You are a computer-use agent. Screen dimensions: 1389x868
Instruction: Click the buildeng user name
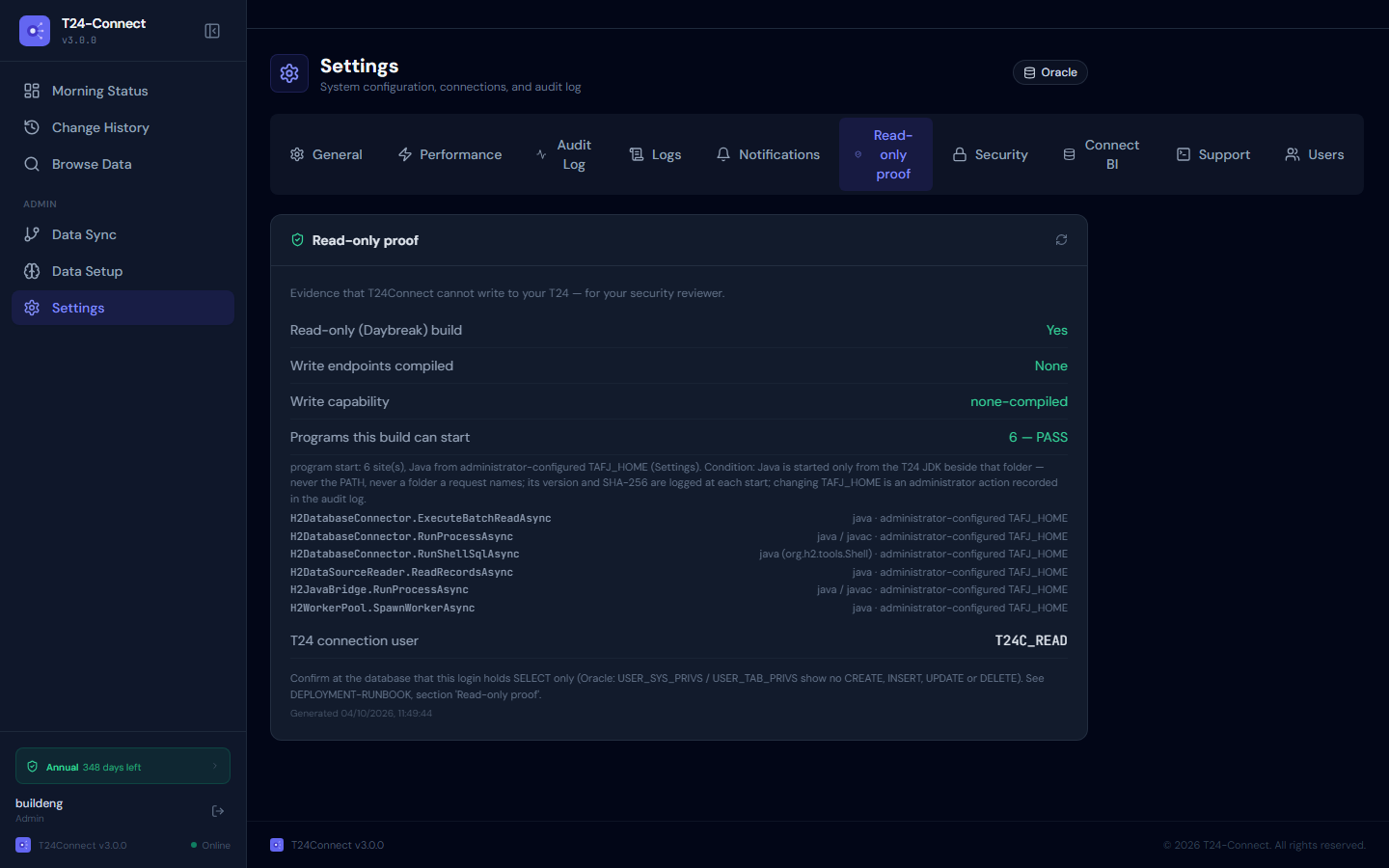tap(40, 803)
